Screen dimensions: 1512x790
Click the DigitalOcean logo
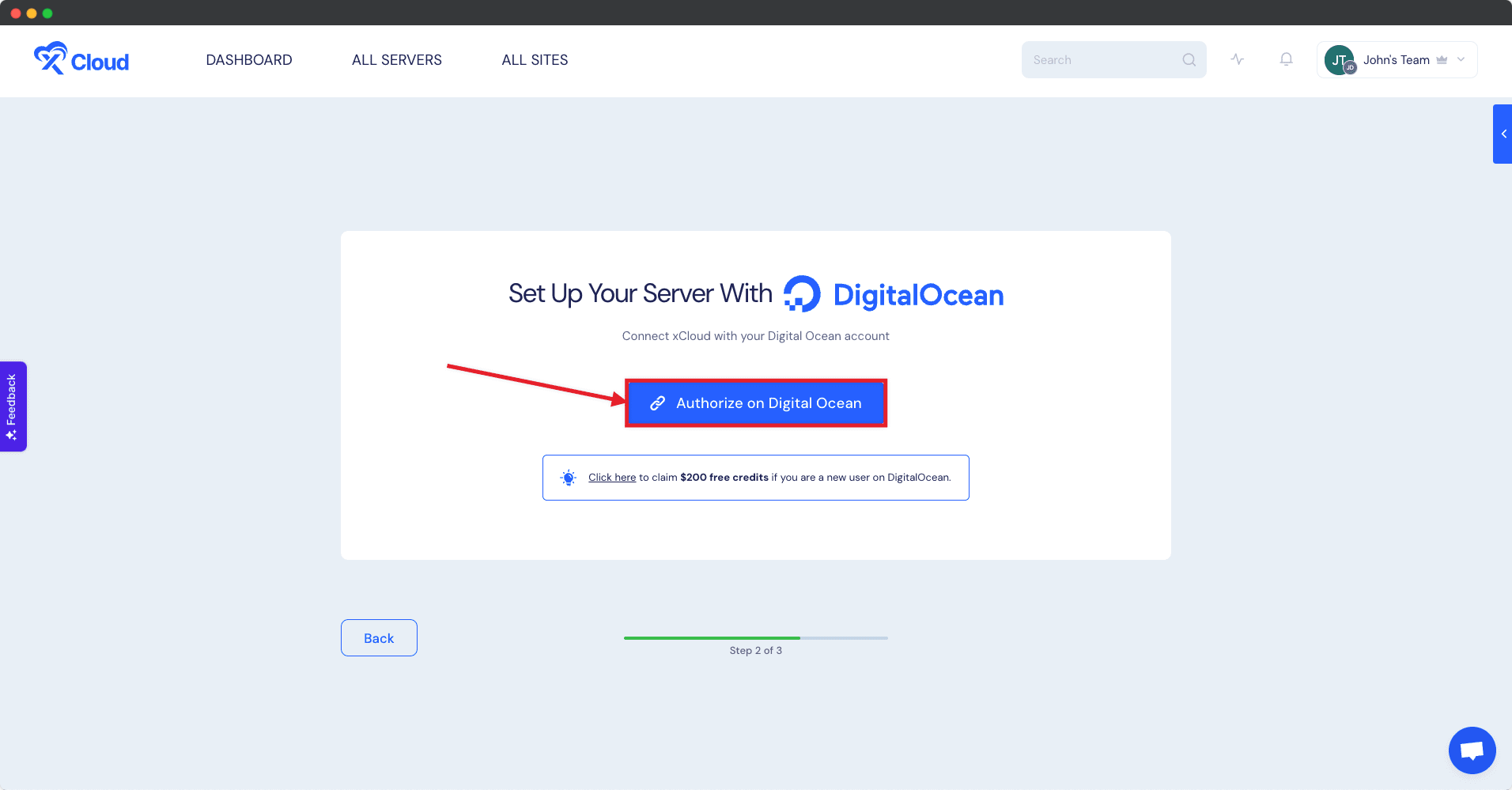(x=894, y=294)
